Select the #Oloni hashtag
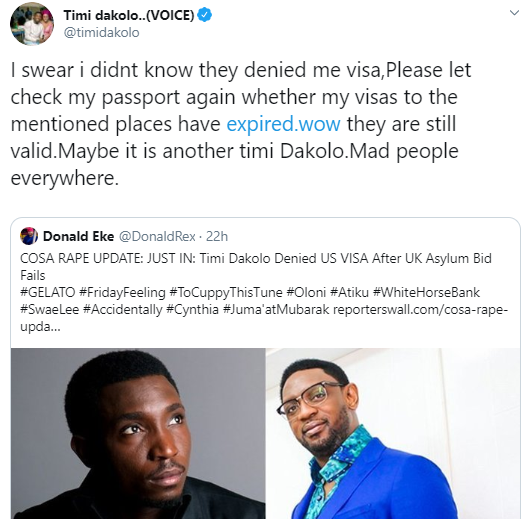The width and height of the screenshot is (523, 519). click(x=306, y=293)
